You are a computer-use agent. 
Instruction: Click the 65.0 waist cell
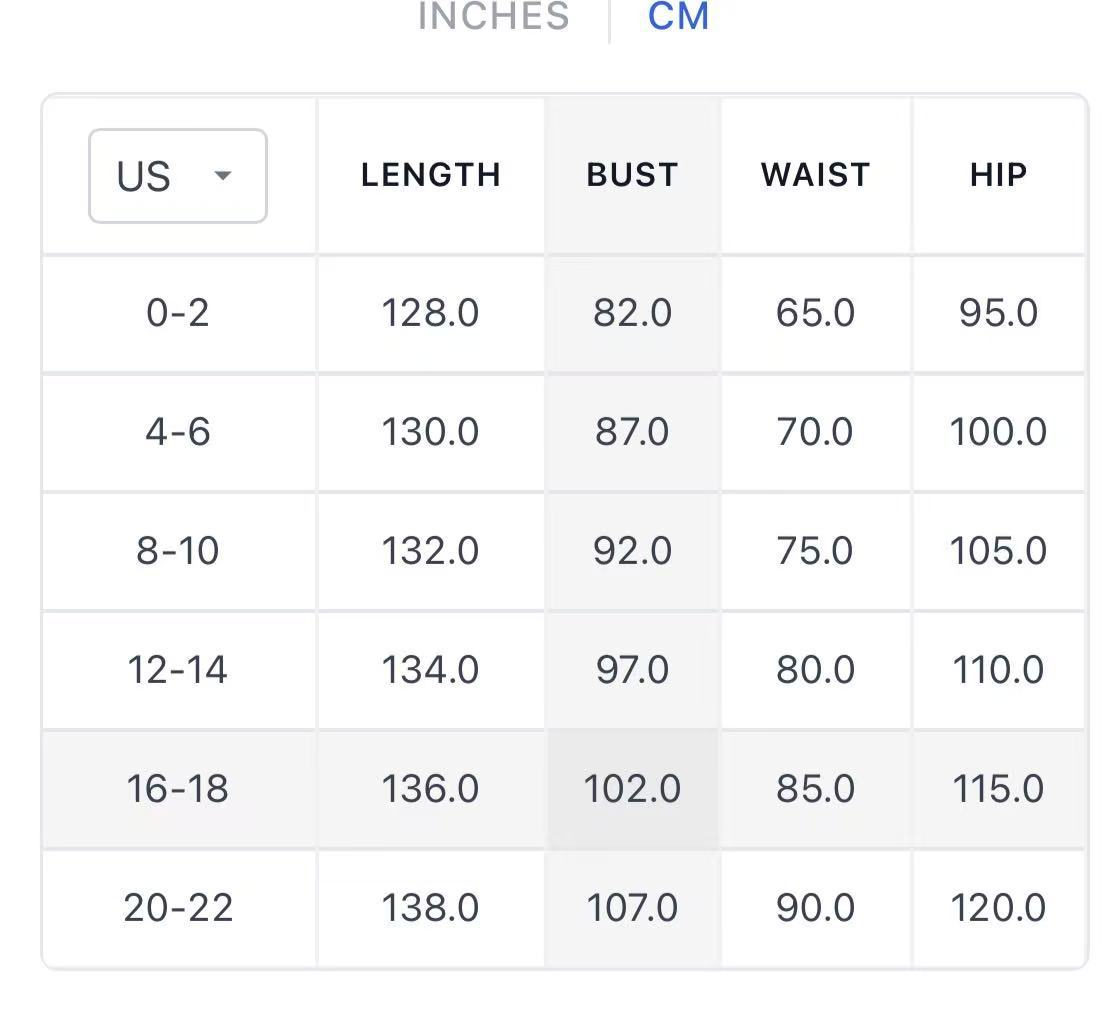coord(815,313)
